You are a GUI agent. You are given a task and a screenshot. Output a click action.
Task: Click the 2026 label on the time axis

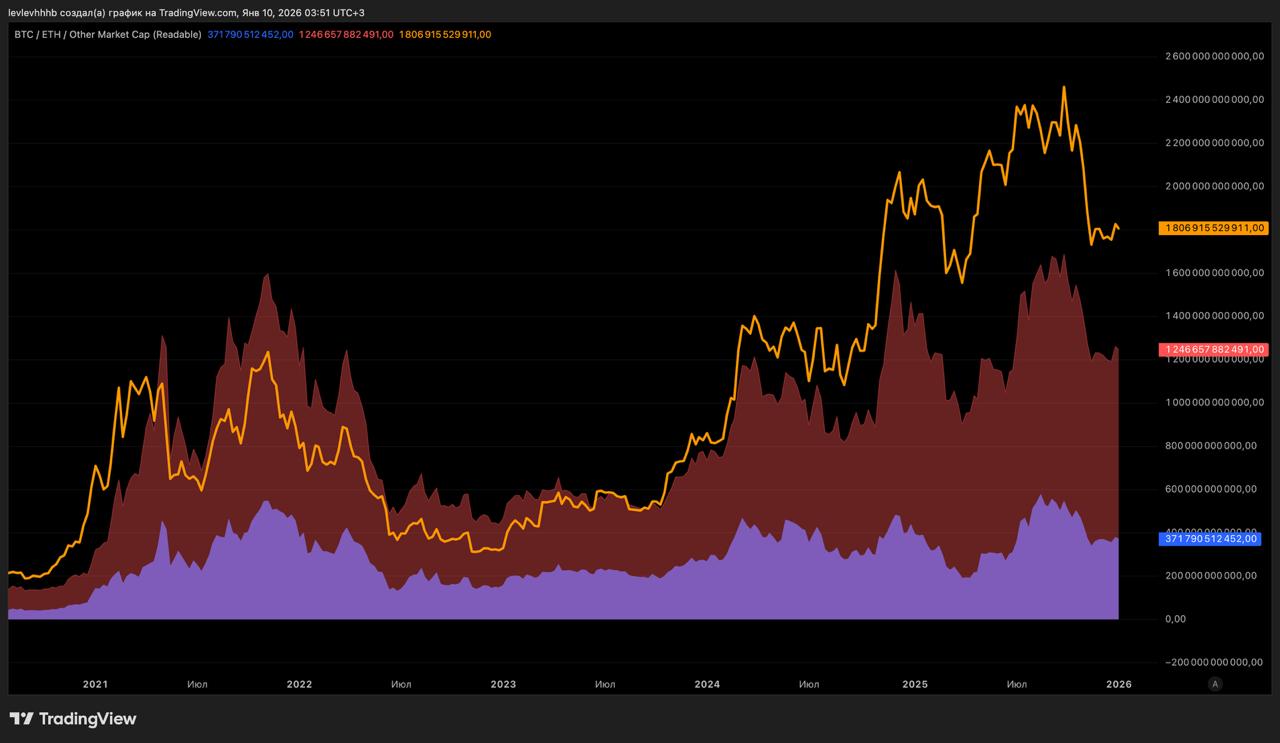click(1118, 685)
